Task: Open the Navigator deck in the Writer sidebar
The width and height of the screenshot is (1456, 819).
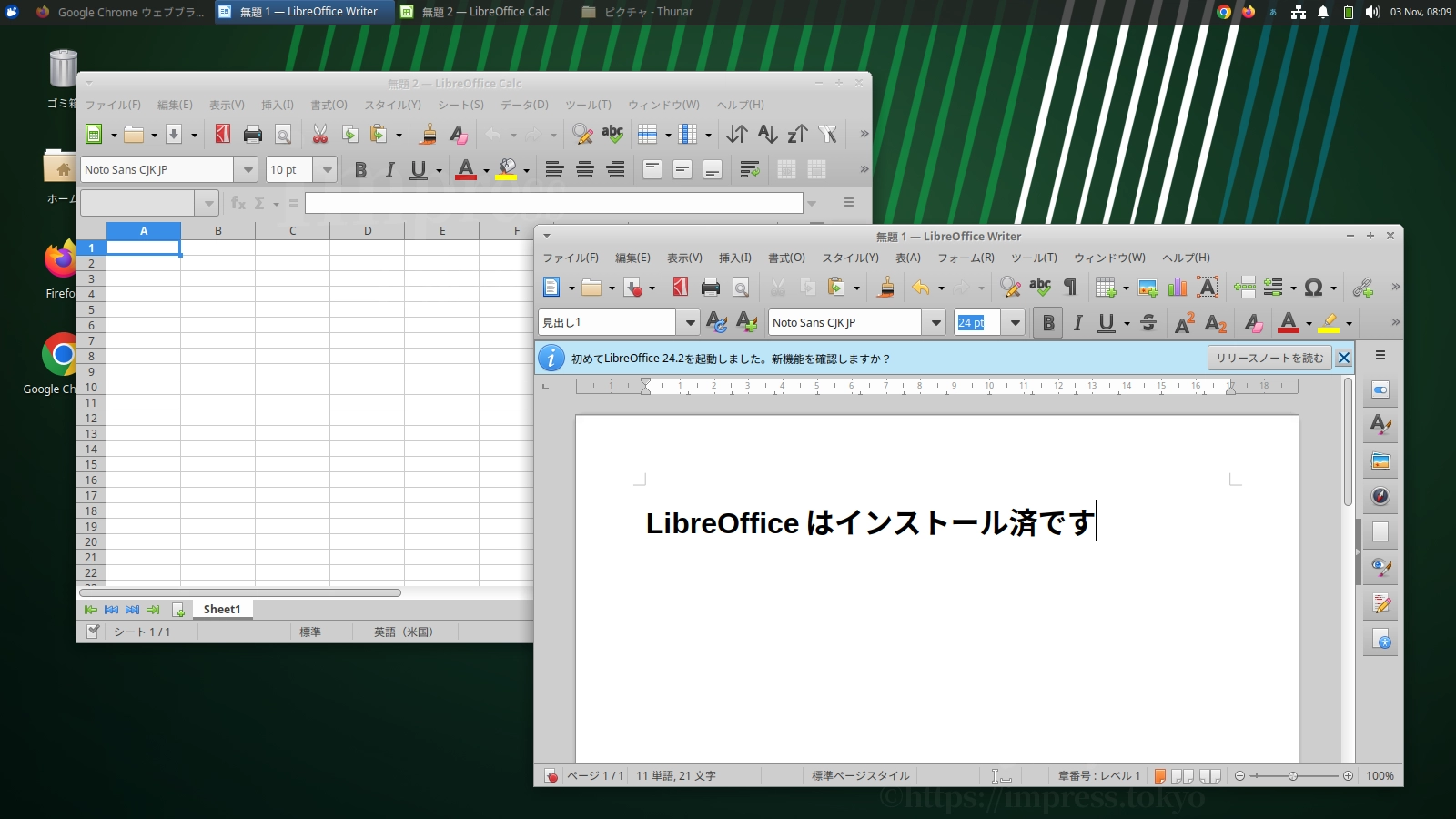Action: point(1380,496)
